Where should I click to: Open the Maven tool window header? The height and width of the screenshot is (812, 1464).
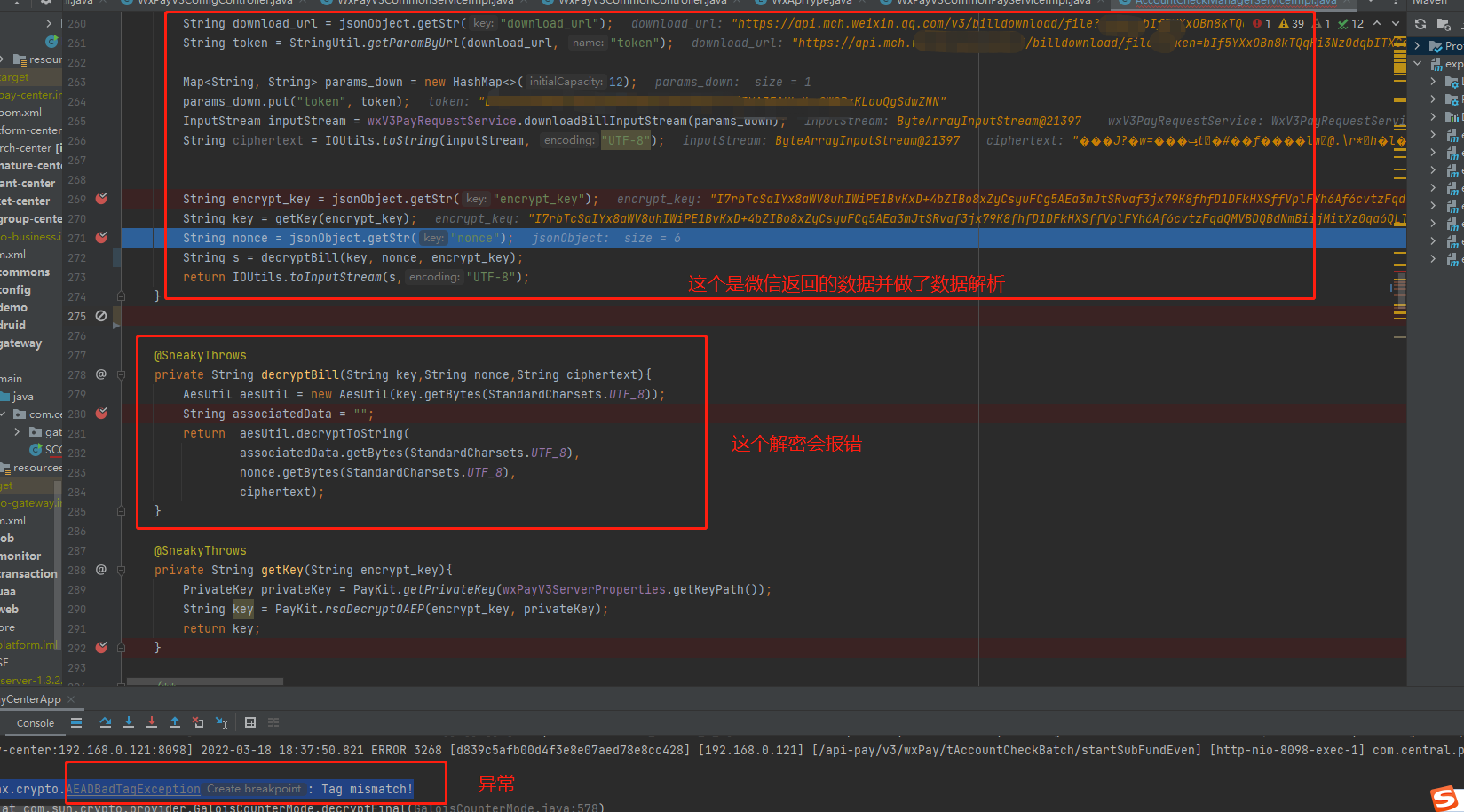click(1429, 4)
